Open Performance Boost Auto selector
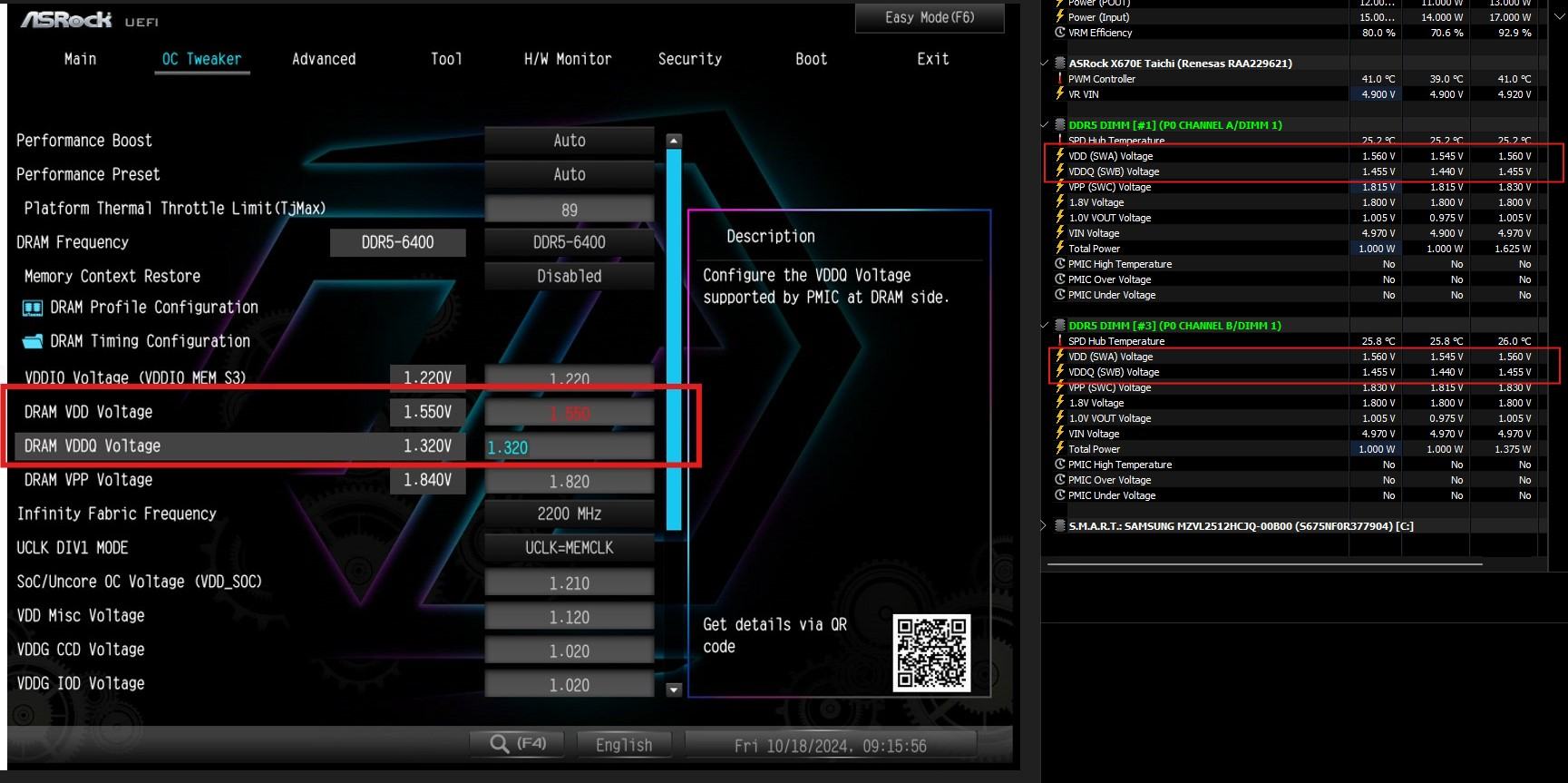This screenshot has height=783, width=1568. [570, 141]
